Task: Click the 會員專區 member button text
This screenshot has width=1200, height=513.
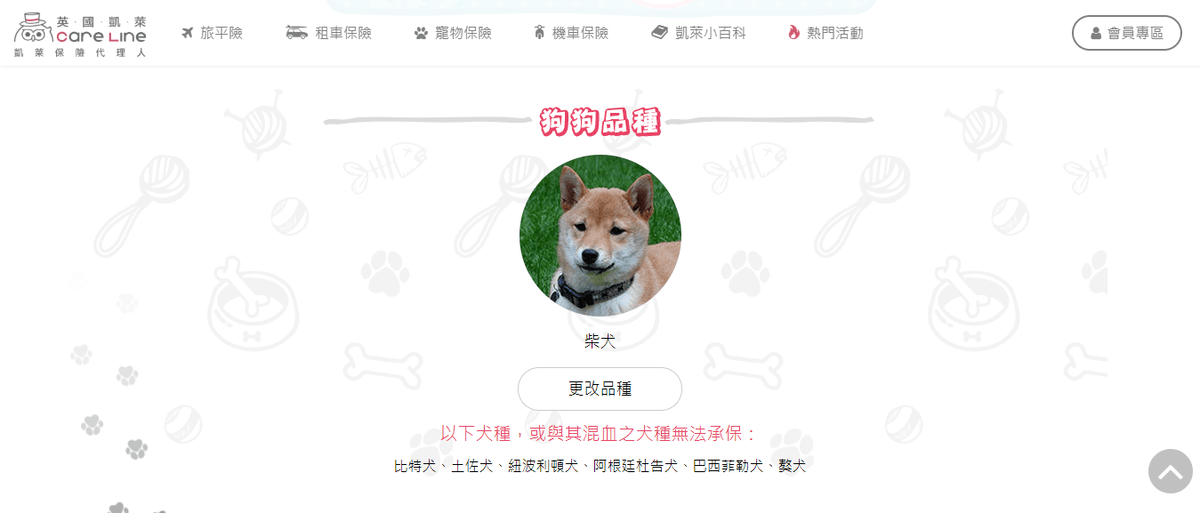Action: 1135,33
